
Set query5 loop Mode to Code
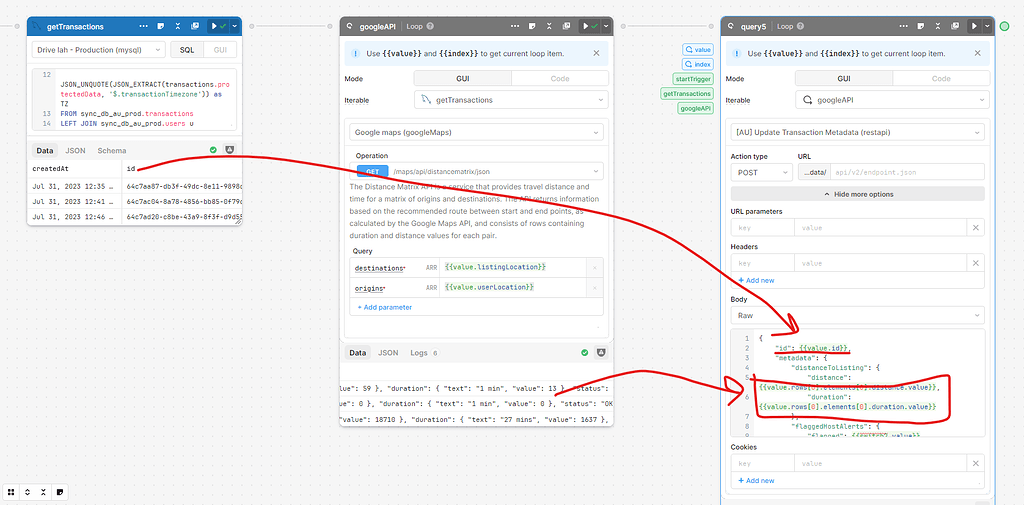pos(941,78)
